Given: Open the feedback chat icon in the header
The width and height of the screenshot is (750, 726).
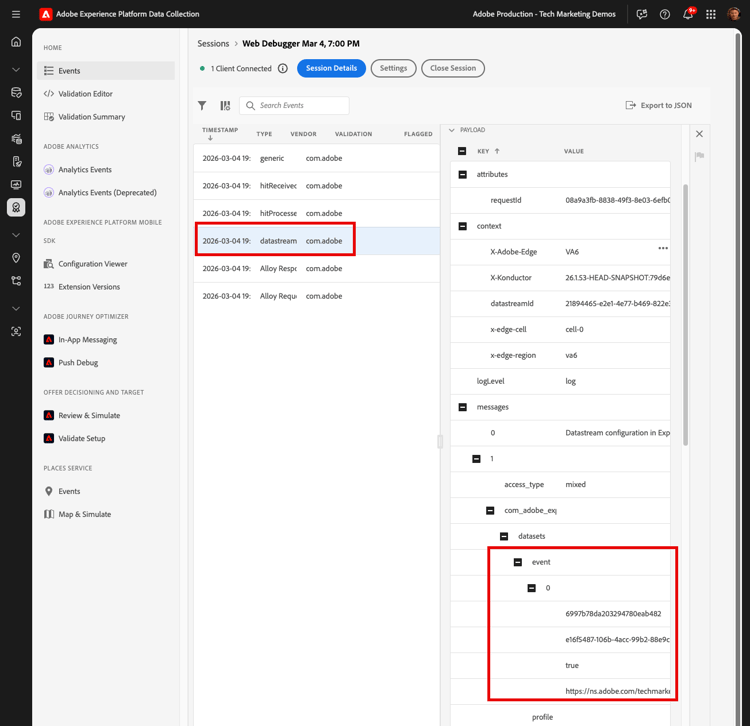Looking at the screenshot, I should [642, 14].
